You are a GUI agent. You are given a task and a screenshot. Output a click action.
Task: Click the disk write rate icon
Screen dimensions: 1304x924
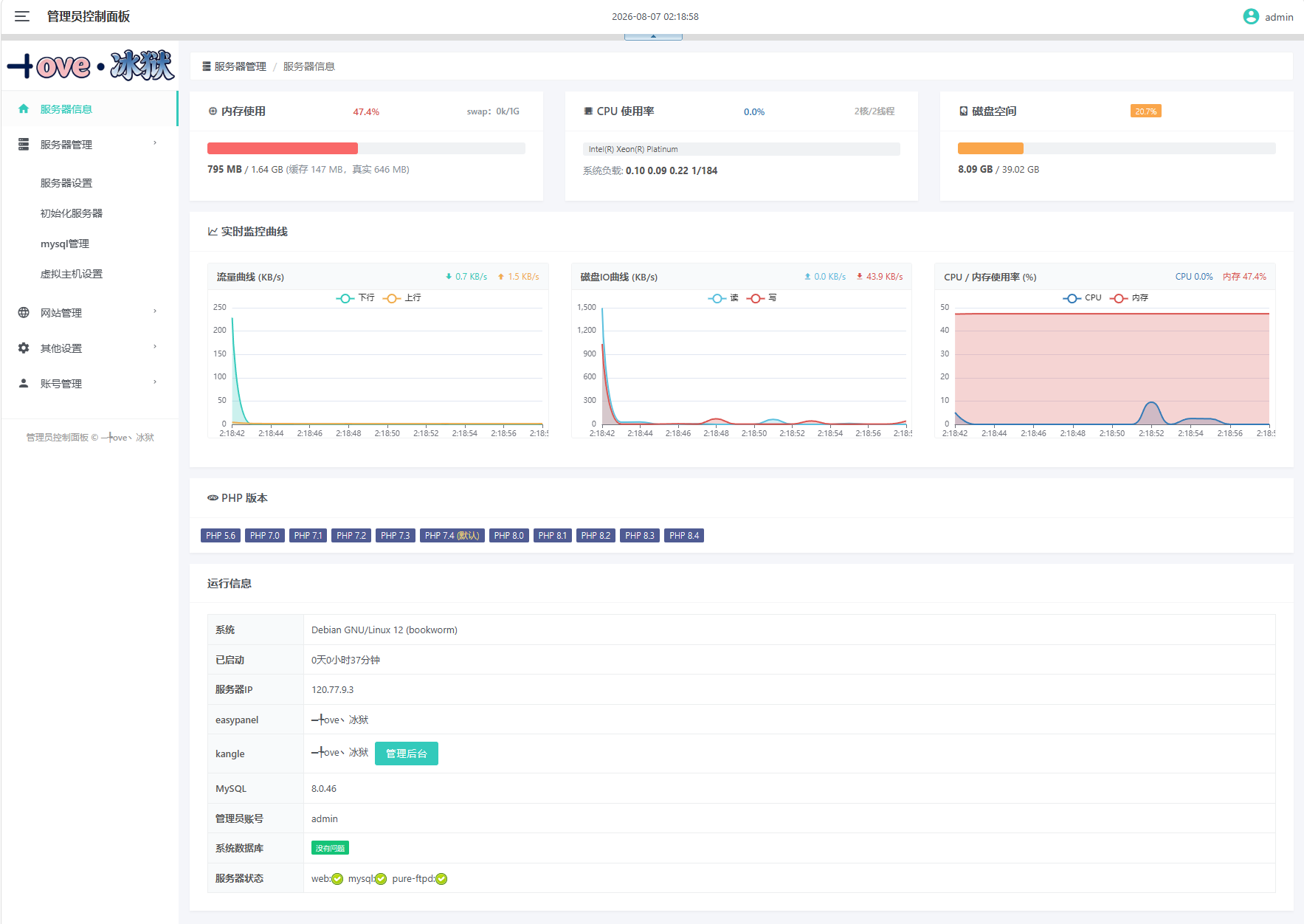[860, 277]
